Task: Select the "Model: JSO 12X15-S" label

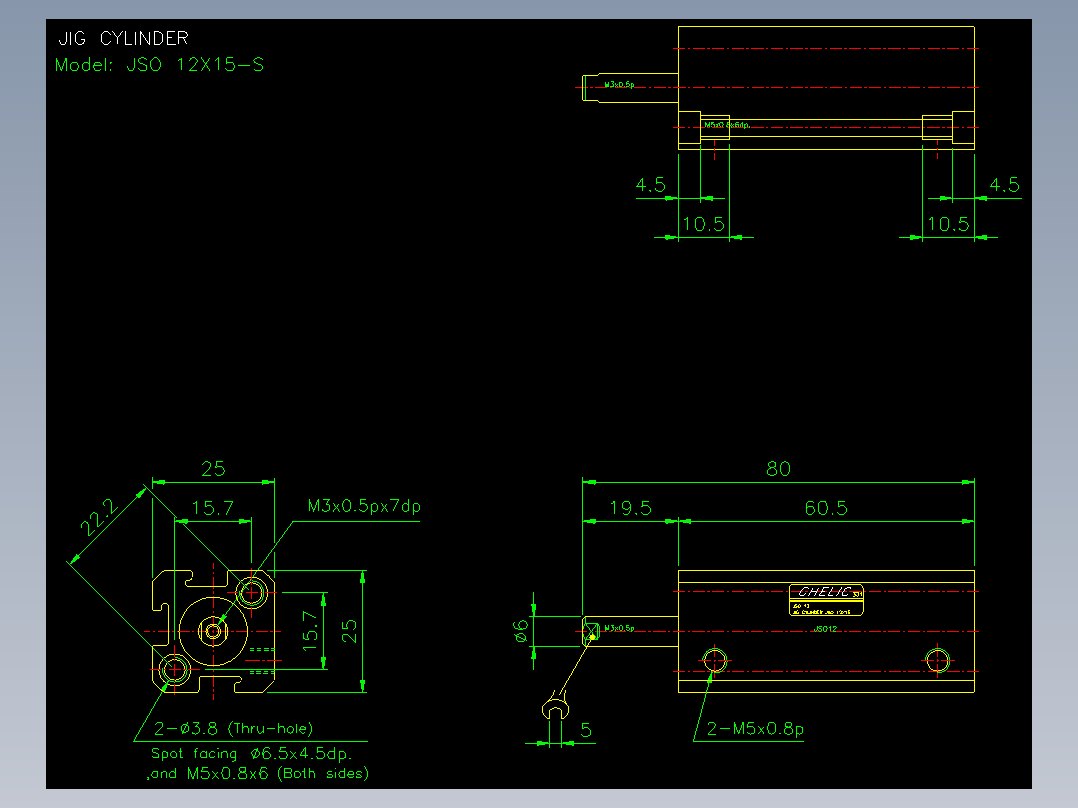Action: tap(160, 65)
